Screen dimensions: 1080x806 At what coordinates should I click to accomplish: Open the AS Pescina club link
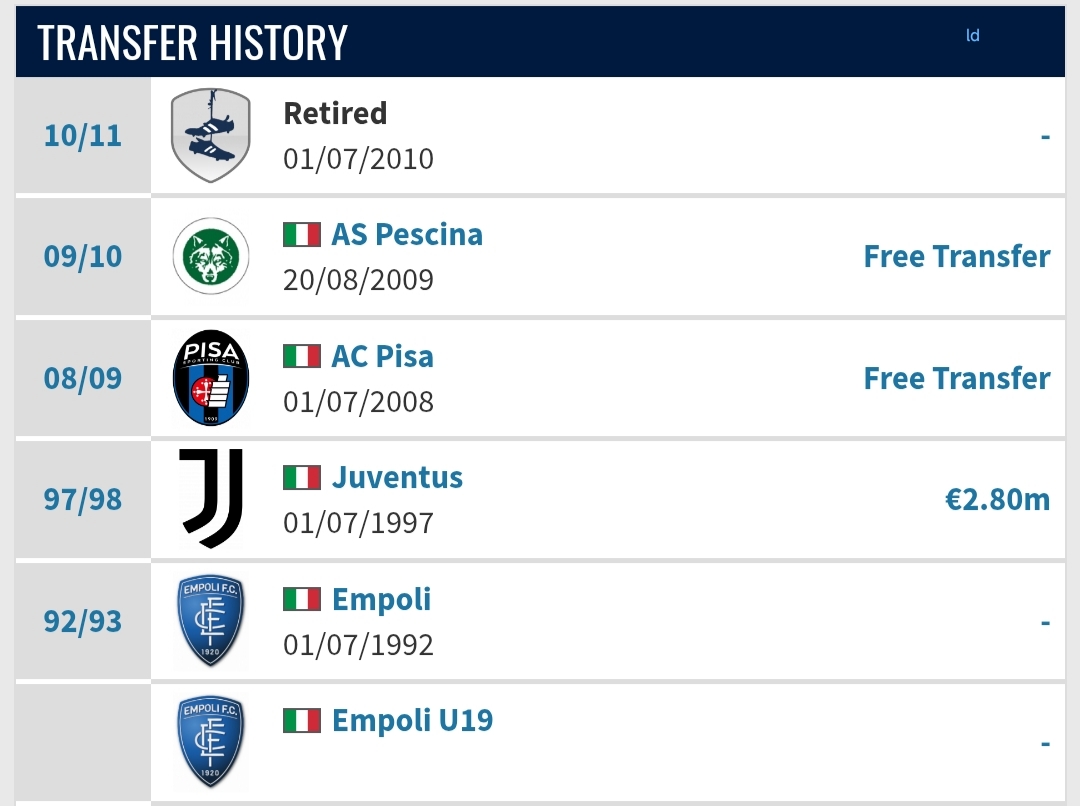click(x=407, y=235)
